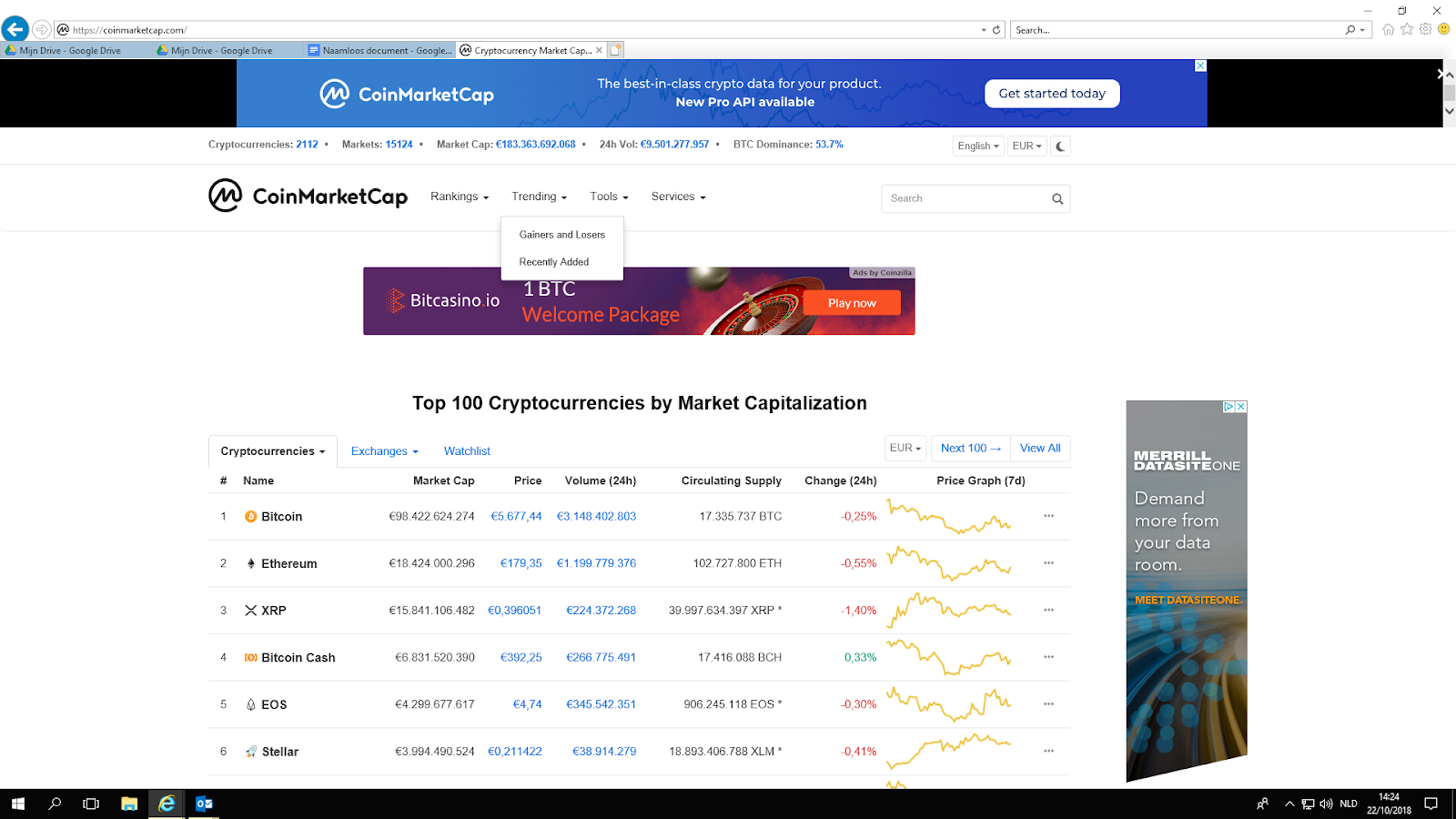Open the Tools dropdown menu
Viewport: 1456px width, 819px height.
[609, 197]
